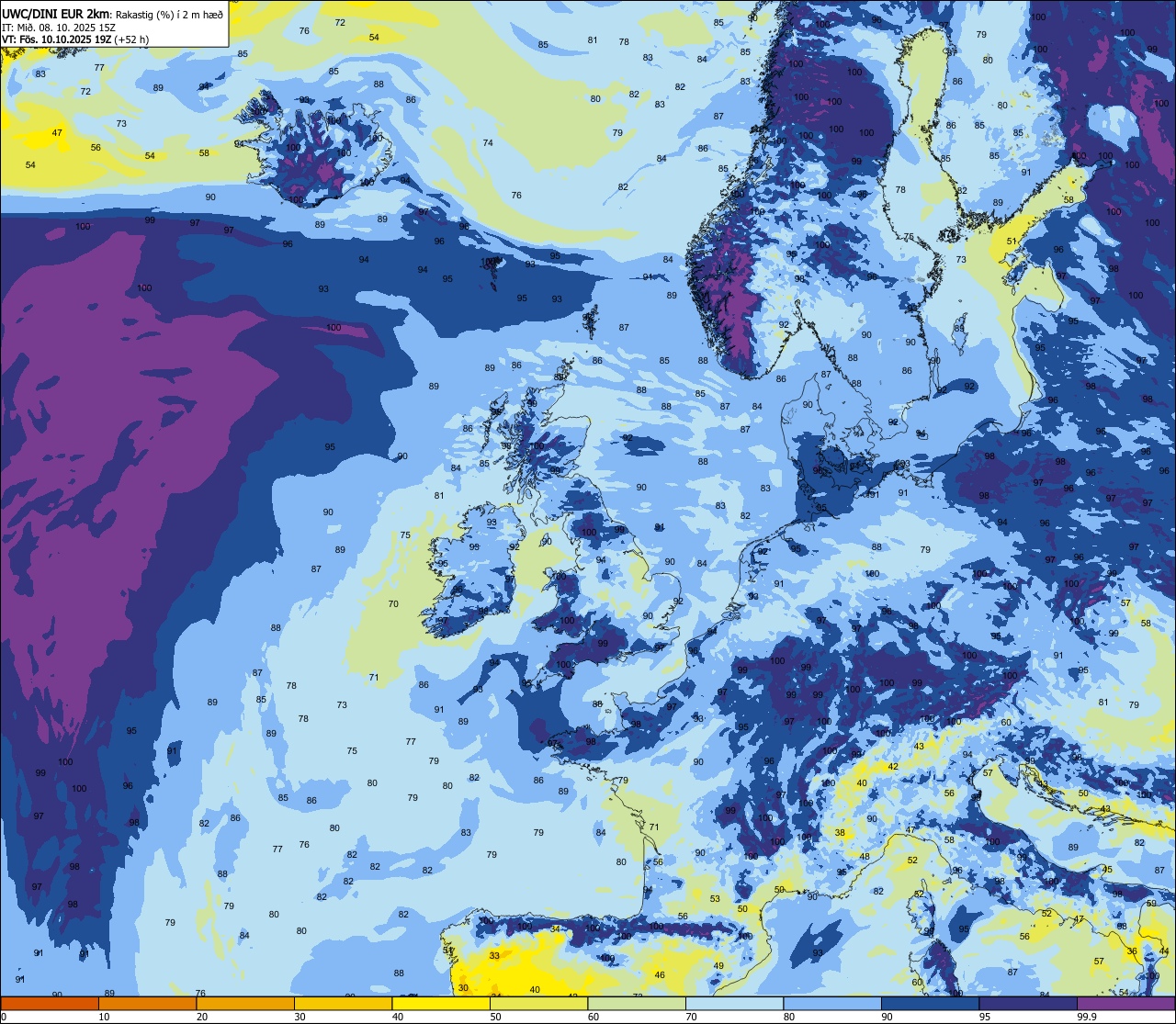This screenshot has height=1024, width=1176.
Task: Click the legend scale label 20
Action: (202, 1017)
